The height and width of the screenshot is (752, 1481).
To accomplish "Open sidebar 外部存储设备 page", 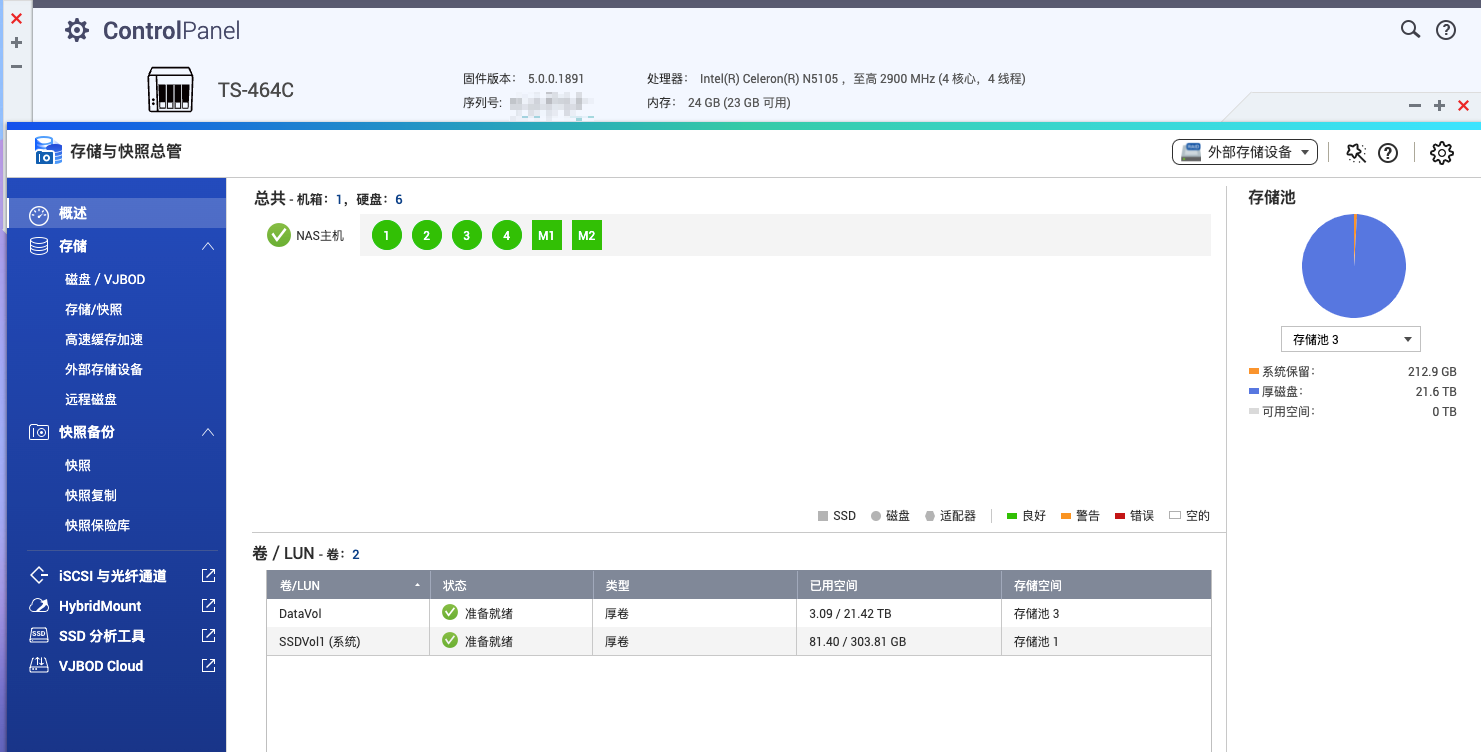I will pyautogui.click(x=104, y=369).
